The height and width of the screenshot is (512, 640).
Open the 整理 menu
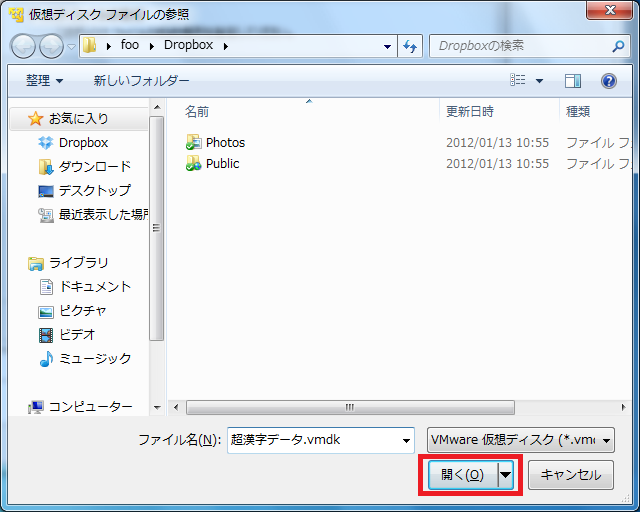(44, 81)
